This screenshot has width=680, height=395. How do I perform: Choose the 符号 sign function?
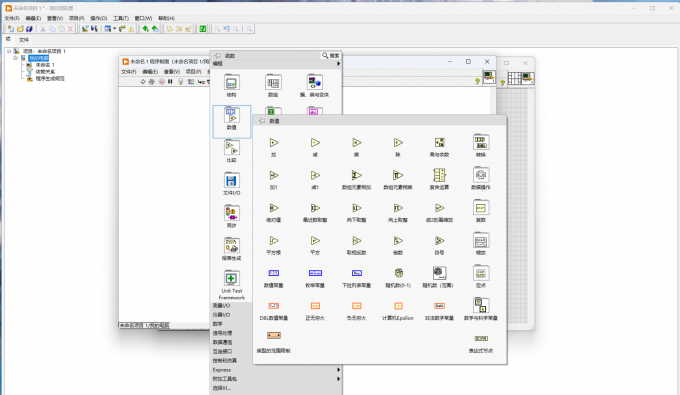coord(439,241)
